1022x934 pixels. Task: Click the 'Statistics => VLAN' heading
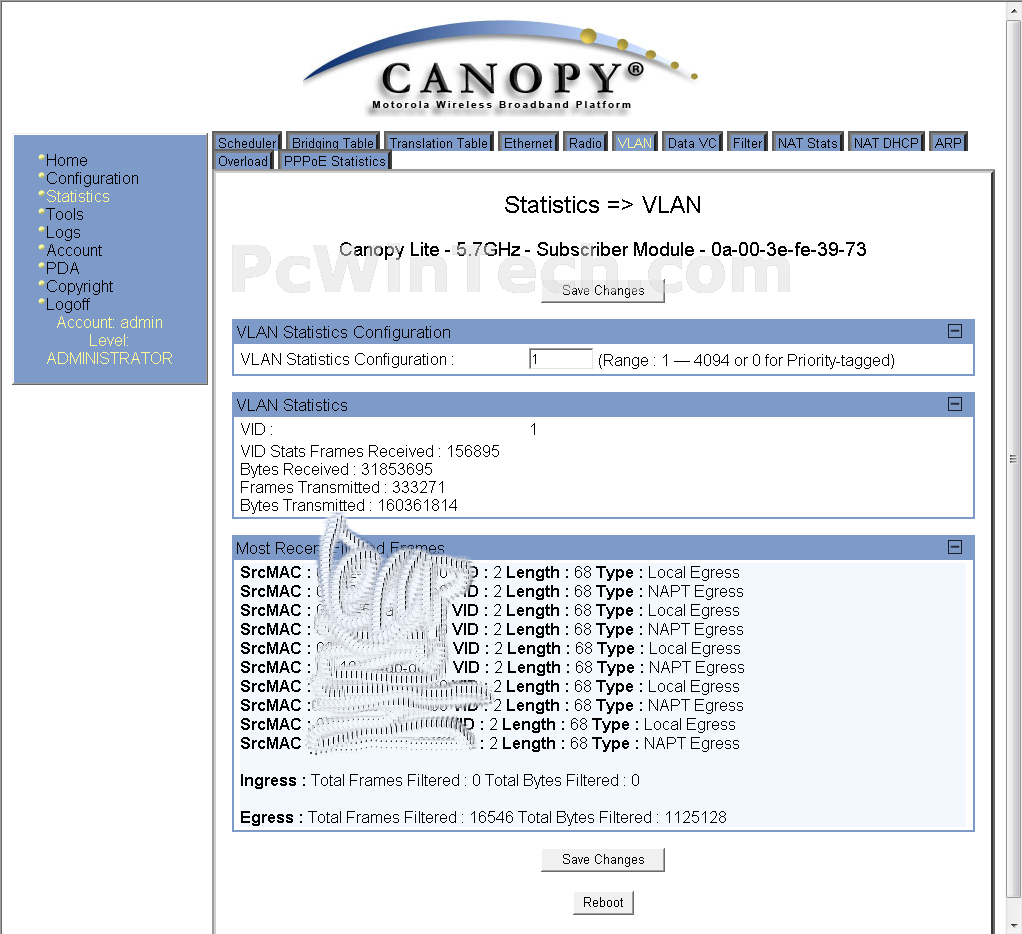pos(603,205)
